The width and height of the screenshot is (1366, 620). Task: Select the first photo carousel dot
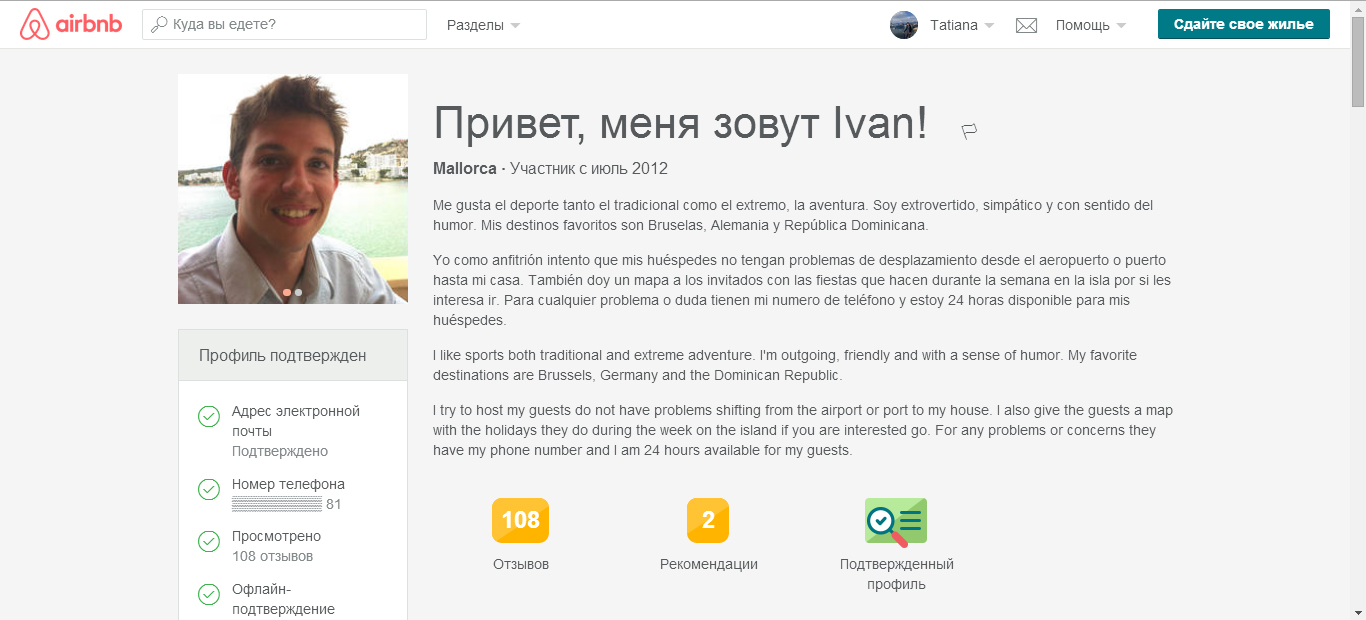point(287,292)
